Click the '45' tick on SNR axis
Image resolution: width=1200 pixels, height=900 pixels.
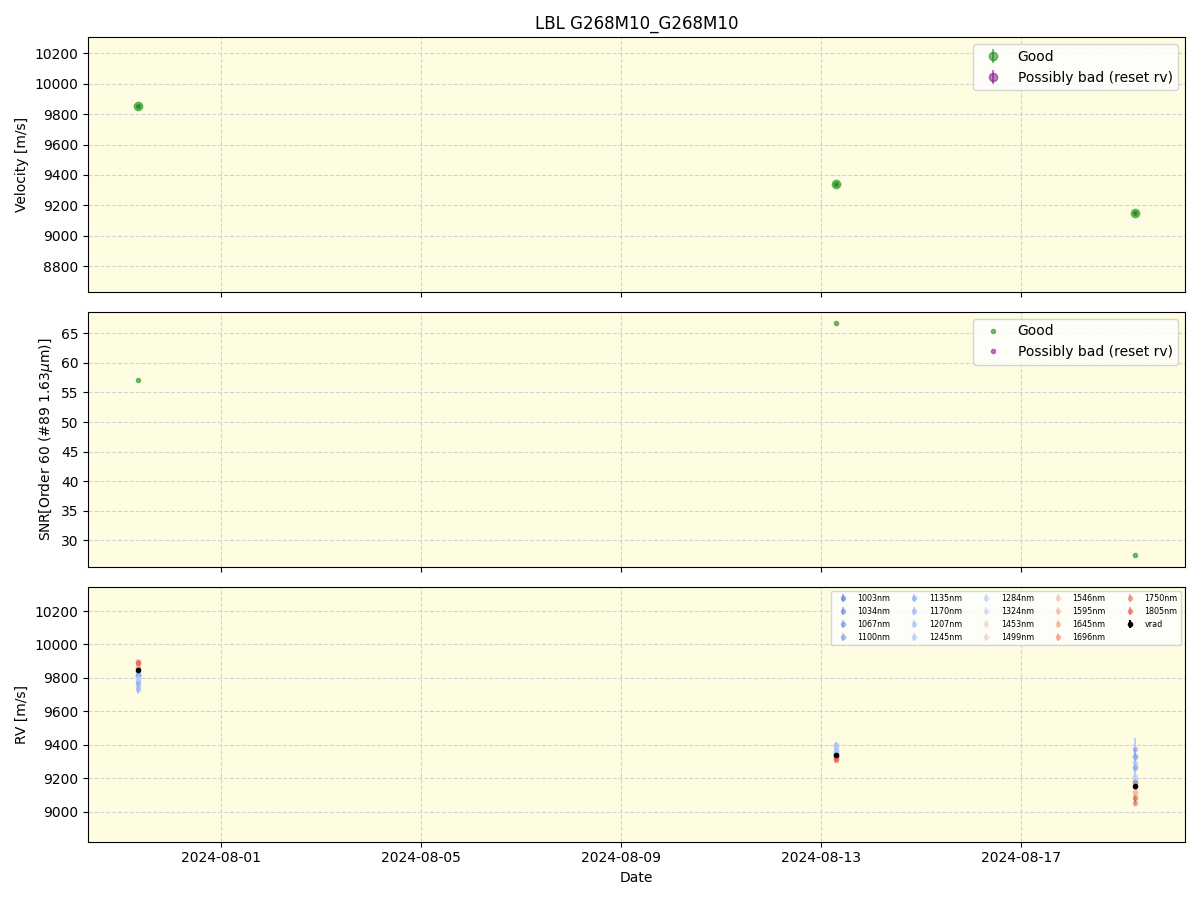72,452
